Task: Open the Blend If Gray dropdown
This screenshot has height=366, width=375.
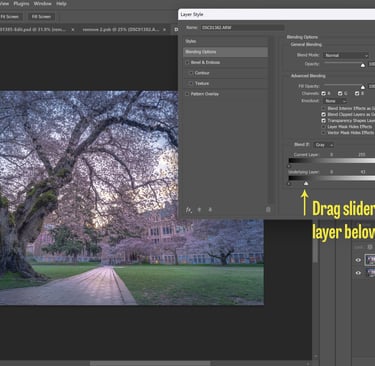Action: click(x=323, y=145)
